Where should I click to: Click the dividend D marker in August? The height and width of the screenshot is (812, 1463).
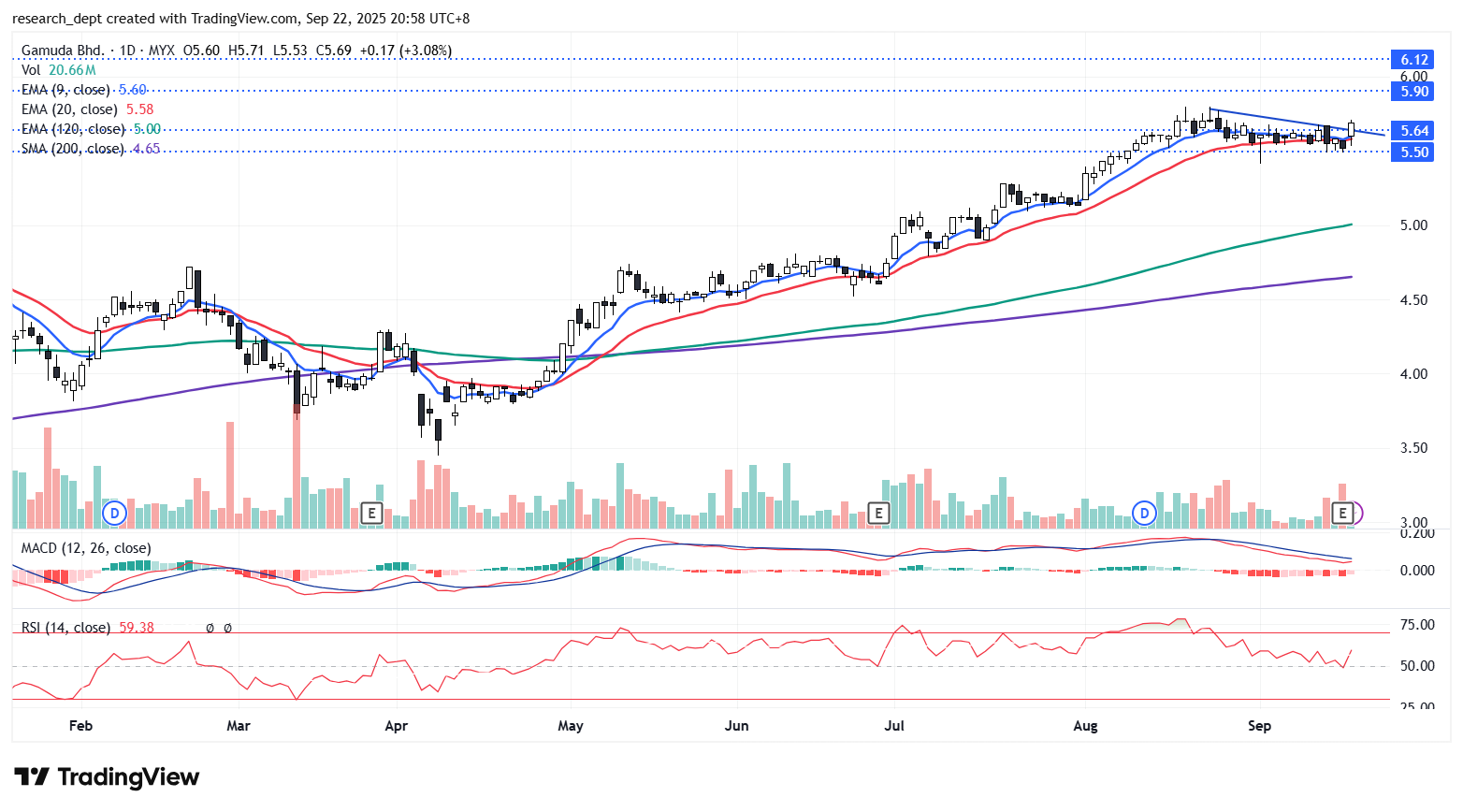pos(1144,513)
